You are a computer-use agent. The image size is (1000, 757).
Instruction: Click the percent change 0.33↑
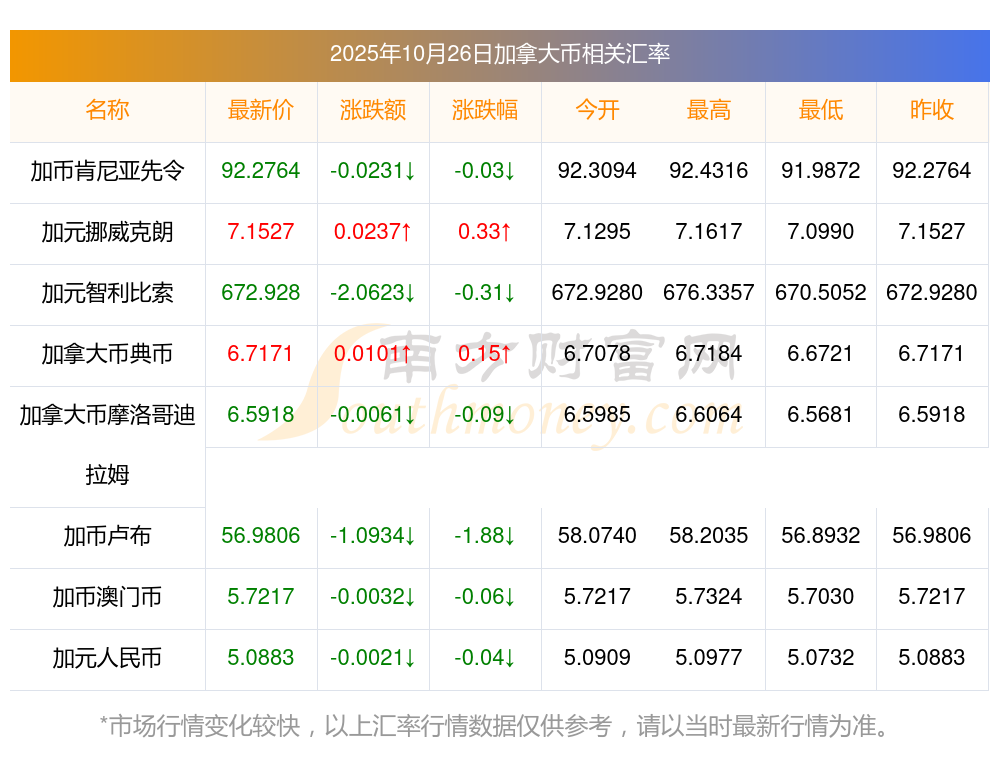(485, 231)
